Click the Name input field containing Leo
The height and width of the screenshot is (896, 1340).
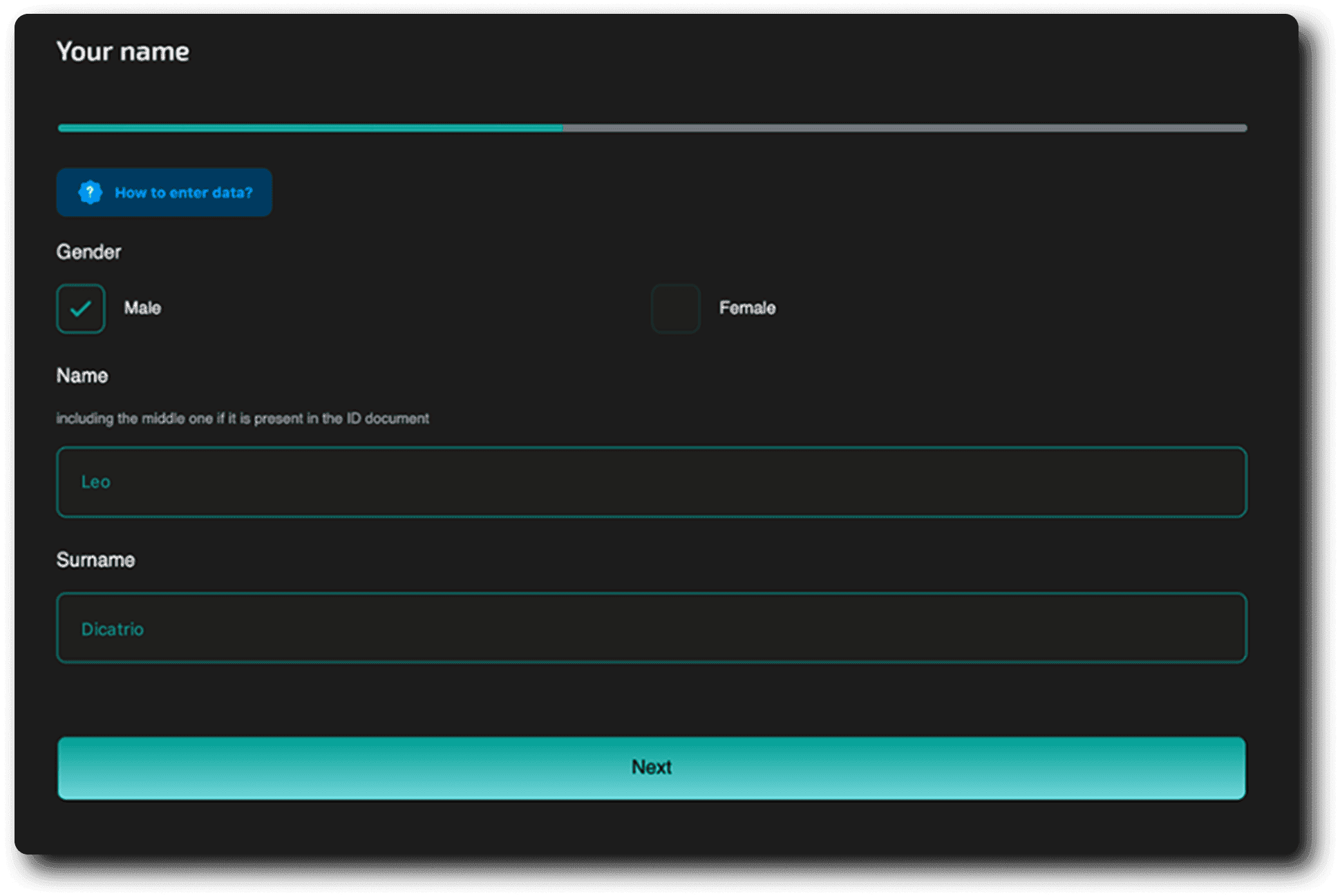point(652,482)
